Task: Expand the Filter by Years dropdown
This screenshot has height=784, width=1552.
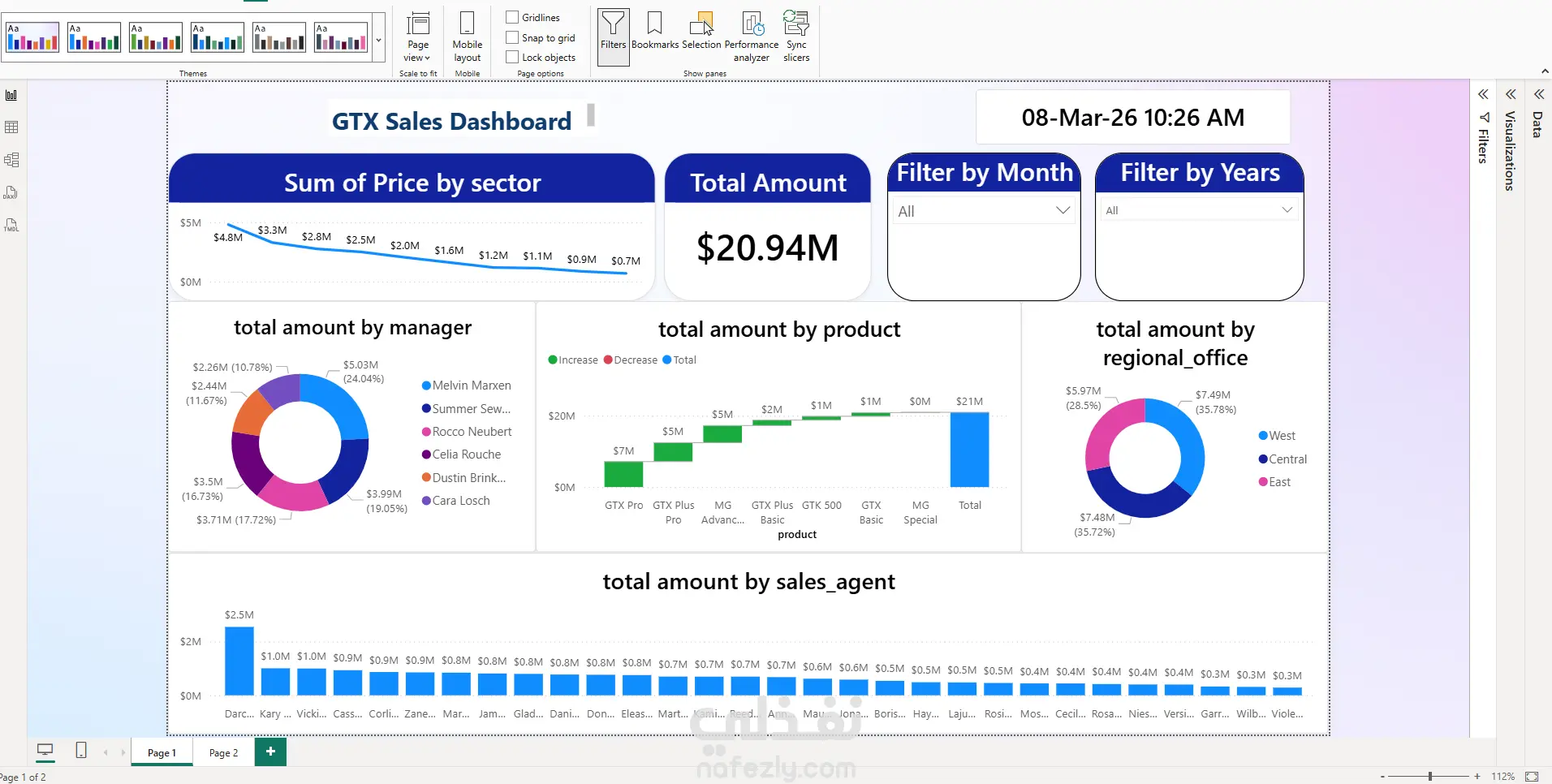Action: 1199,210
